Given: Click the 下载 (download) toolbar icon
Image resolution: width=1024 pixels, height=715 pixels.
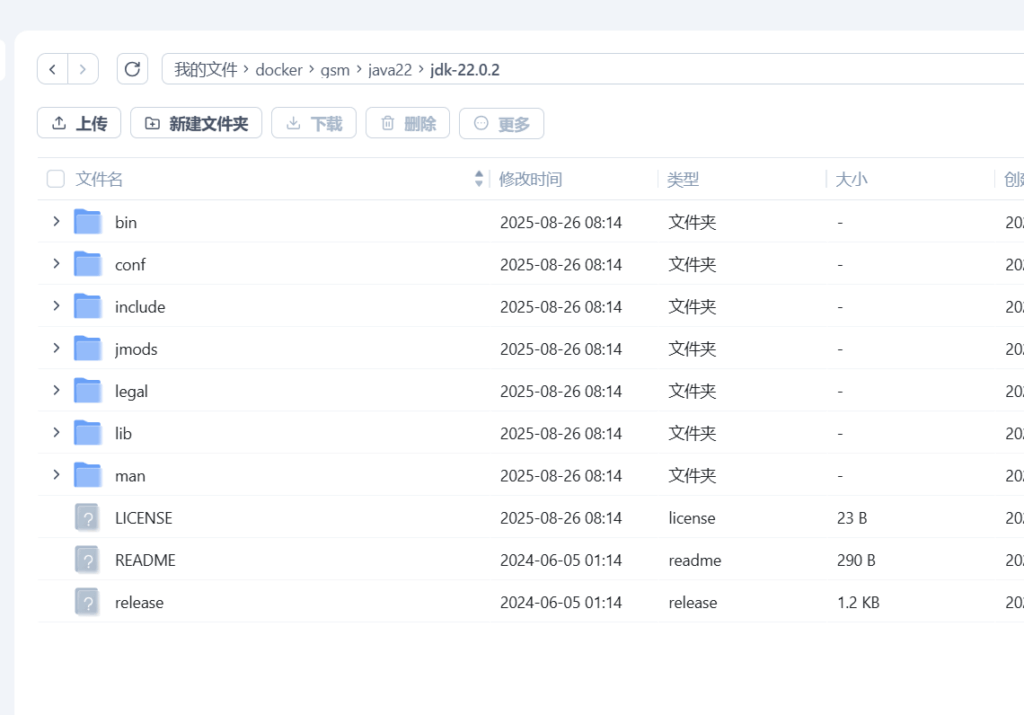Looking at the screenshot, I should (x=293, y=122).
